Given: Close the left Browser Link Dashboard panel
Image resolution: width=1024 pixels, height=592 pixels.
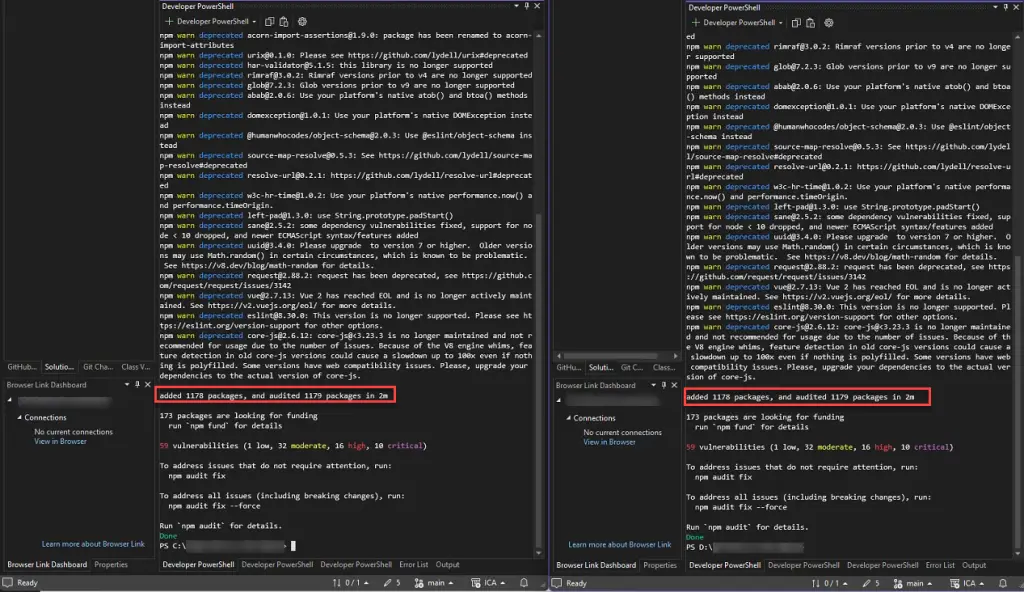Looking at the screenshot, I should coord(148,385).
